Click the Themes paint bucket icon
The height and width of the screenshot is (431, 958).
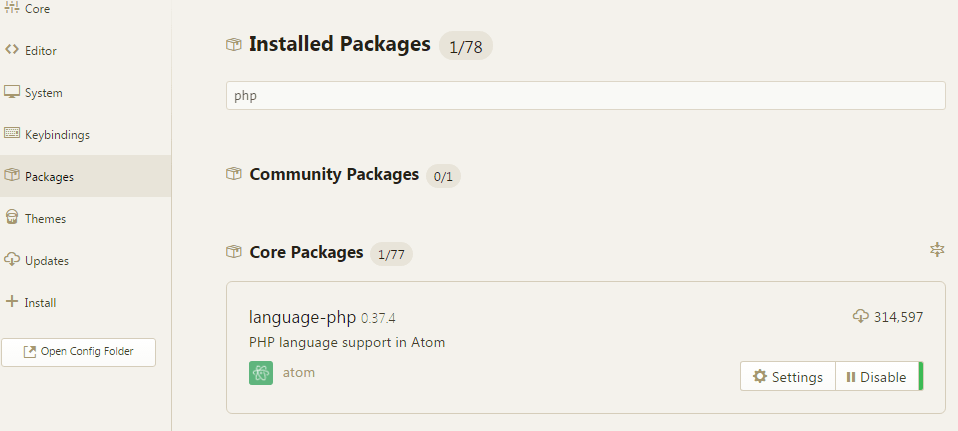pyautogui.click(x=12, y=218)
